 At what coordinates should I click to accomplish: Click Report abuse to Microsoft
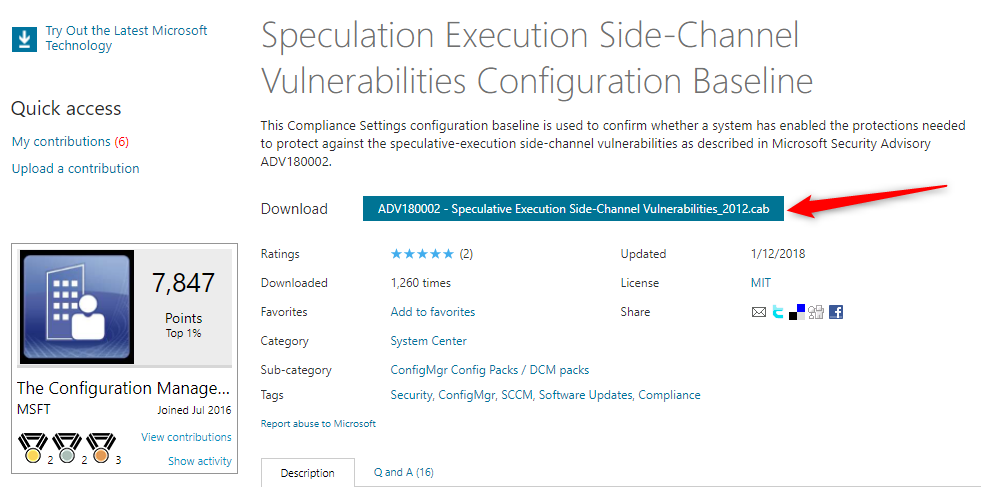pyautogui.click(x=318, y=423)
